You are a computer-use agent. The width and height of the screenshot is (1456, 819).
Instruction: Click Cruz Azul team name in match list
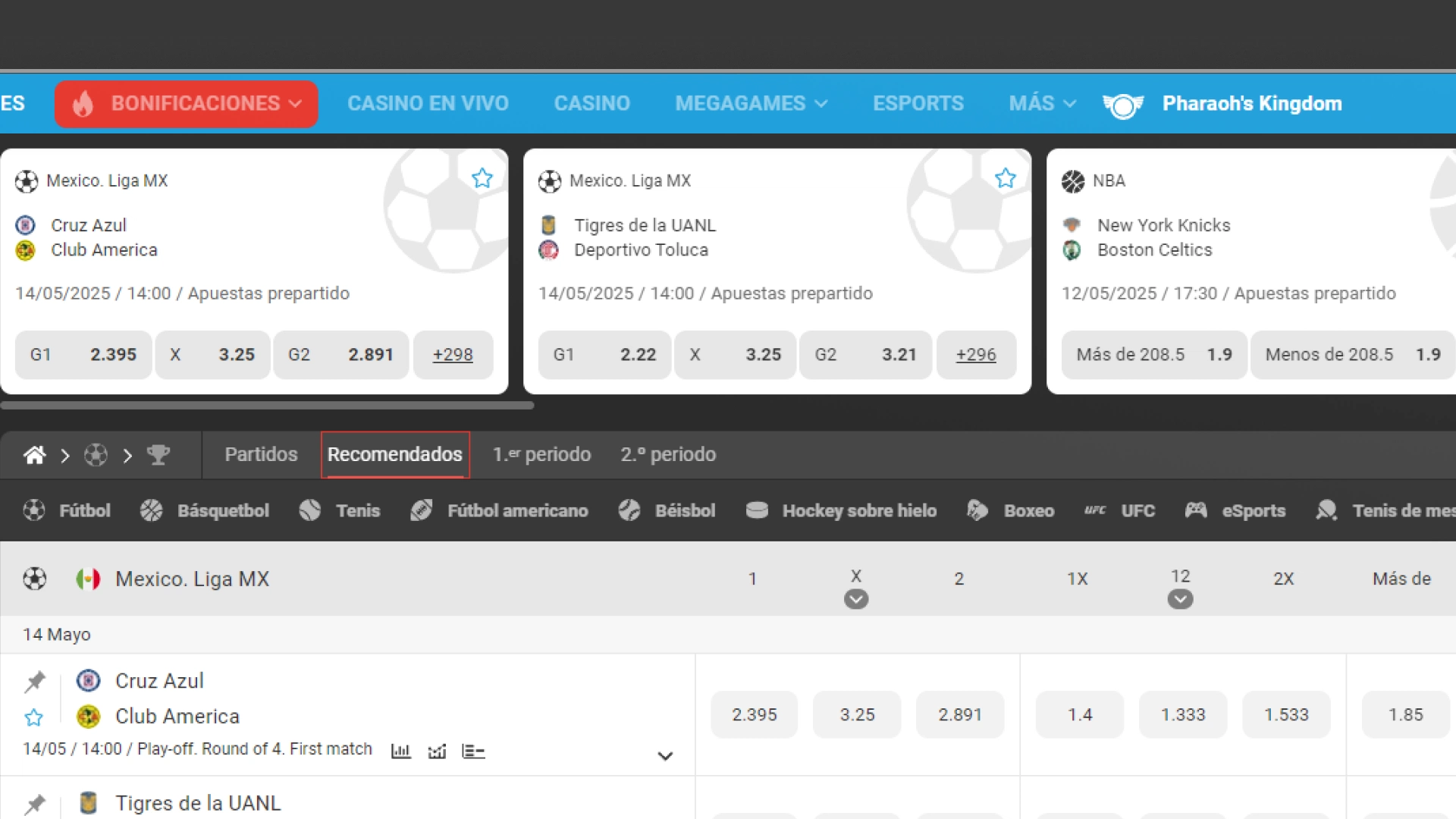tap(159, 681)
